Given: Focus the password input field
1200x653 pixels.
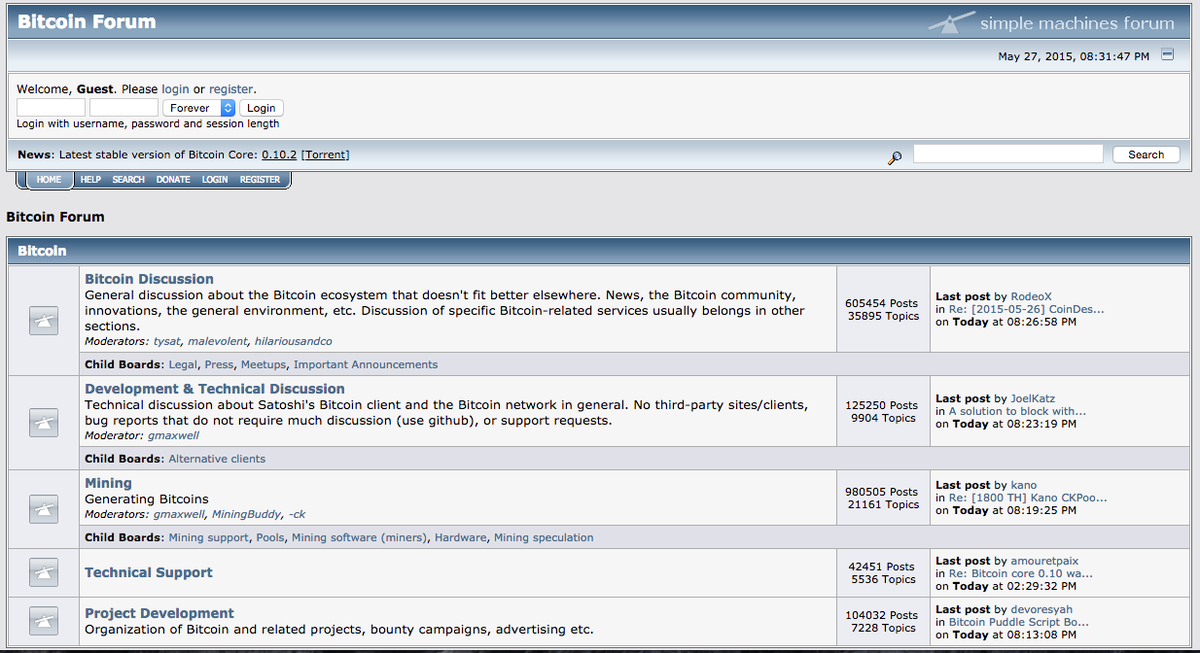Looking at the screenshot, I should pos(124,107).
